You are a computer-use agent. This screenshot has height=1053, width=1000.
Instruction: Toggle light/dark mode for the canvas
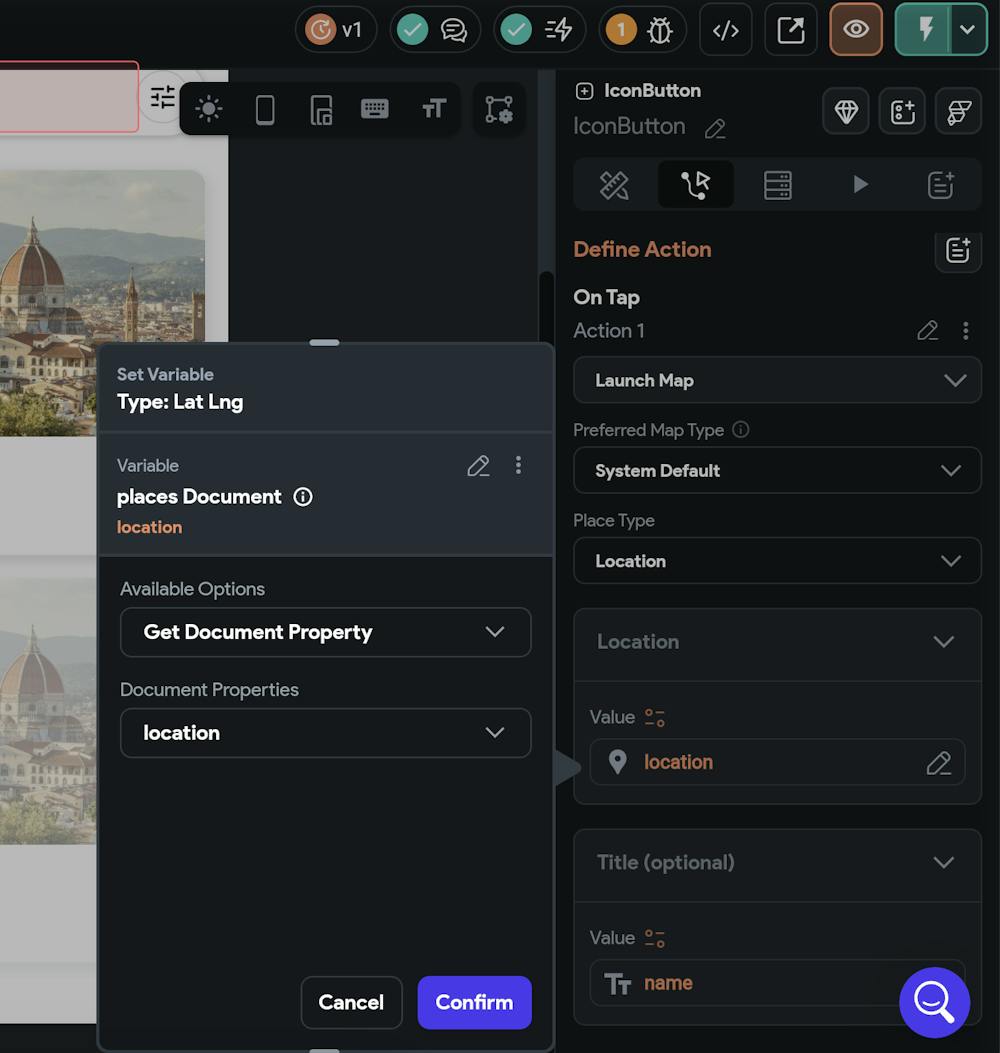(x=207, y=110)
